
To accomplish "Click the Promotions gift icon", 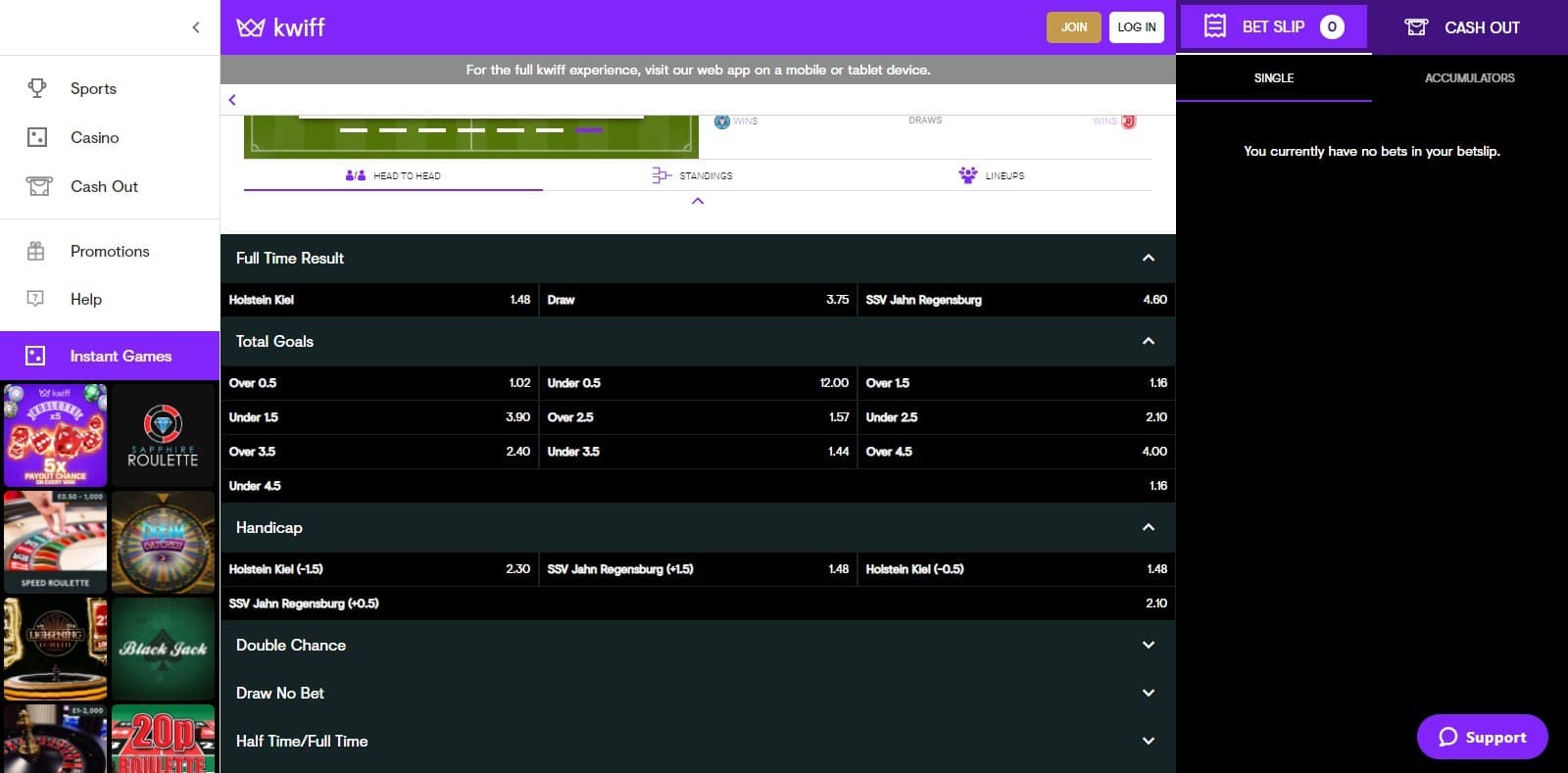I will coord(36,251).
